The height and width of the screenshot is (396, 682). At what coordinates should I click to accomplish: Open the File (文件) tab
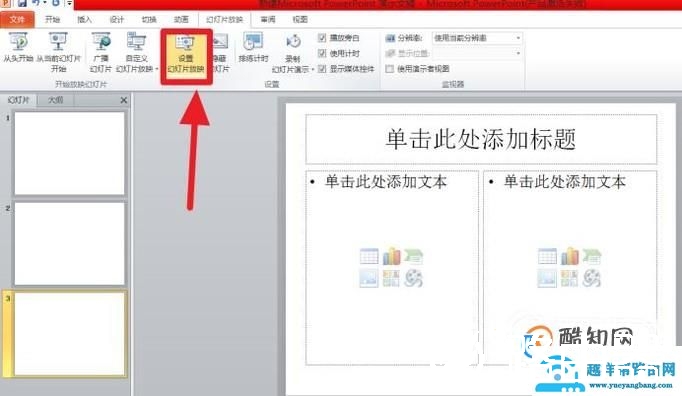tap(17, 19)
